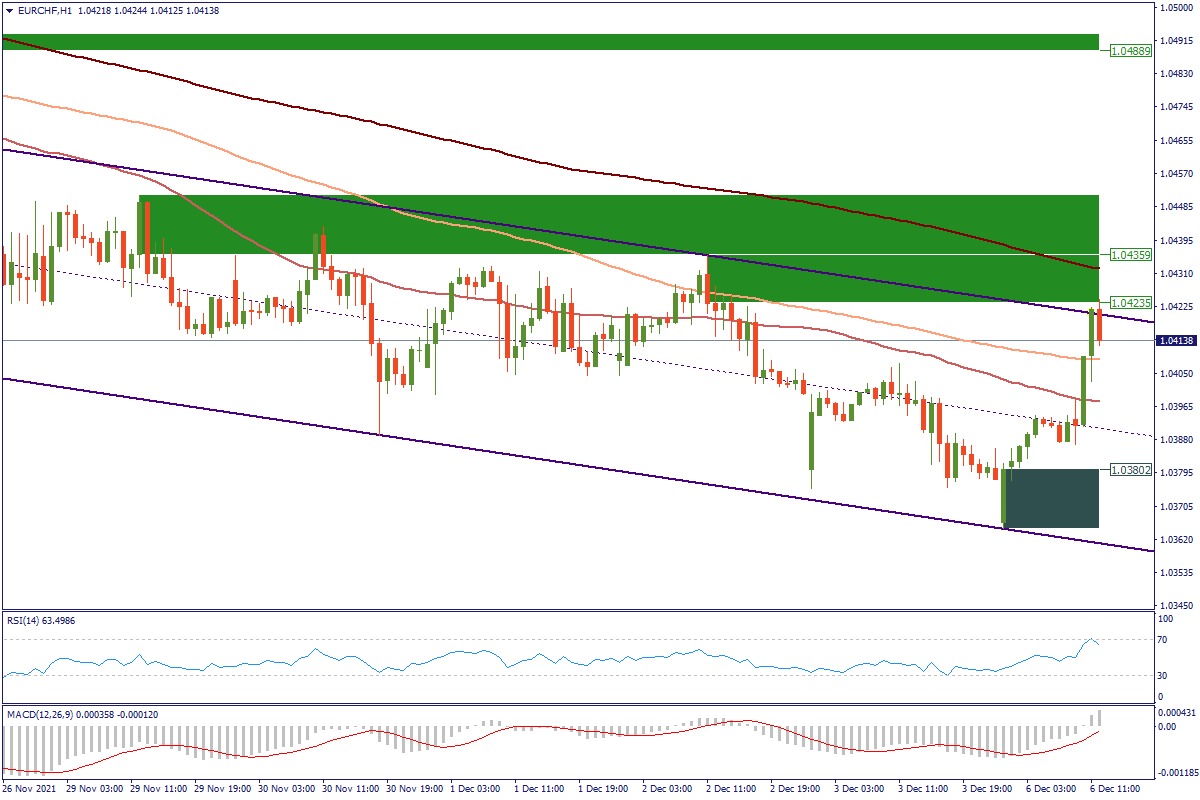Click the triangle arrow beside EURCHF,H1 title
Screen dimensions: 1200x800
pos(8,10)
